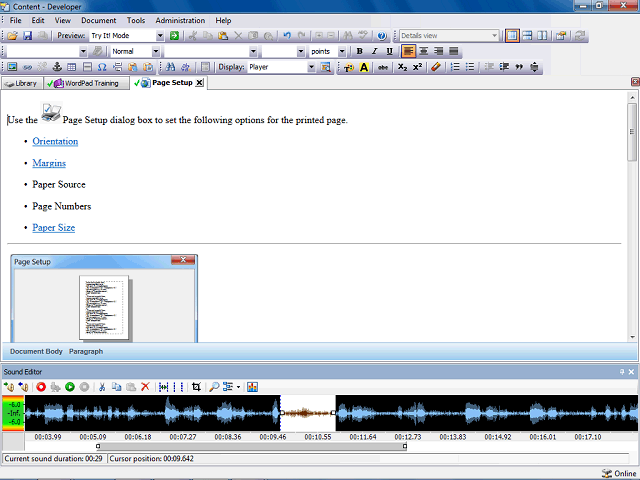Toggle right text alignment
The height and width of the screenshot is (480, 640).
(x=438, y=51)
